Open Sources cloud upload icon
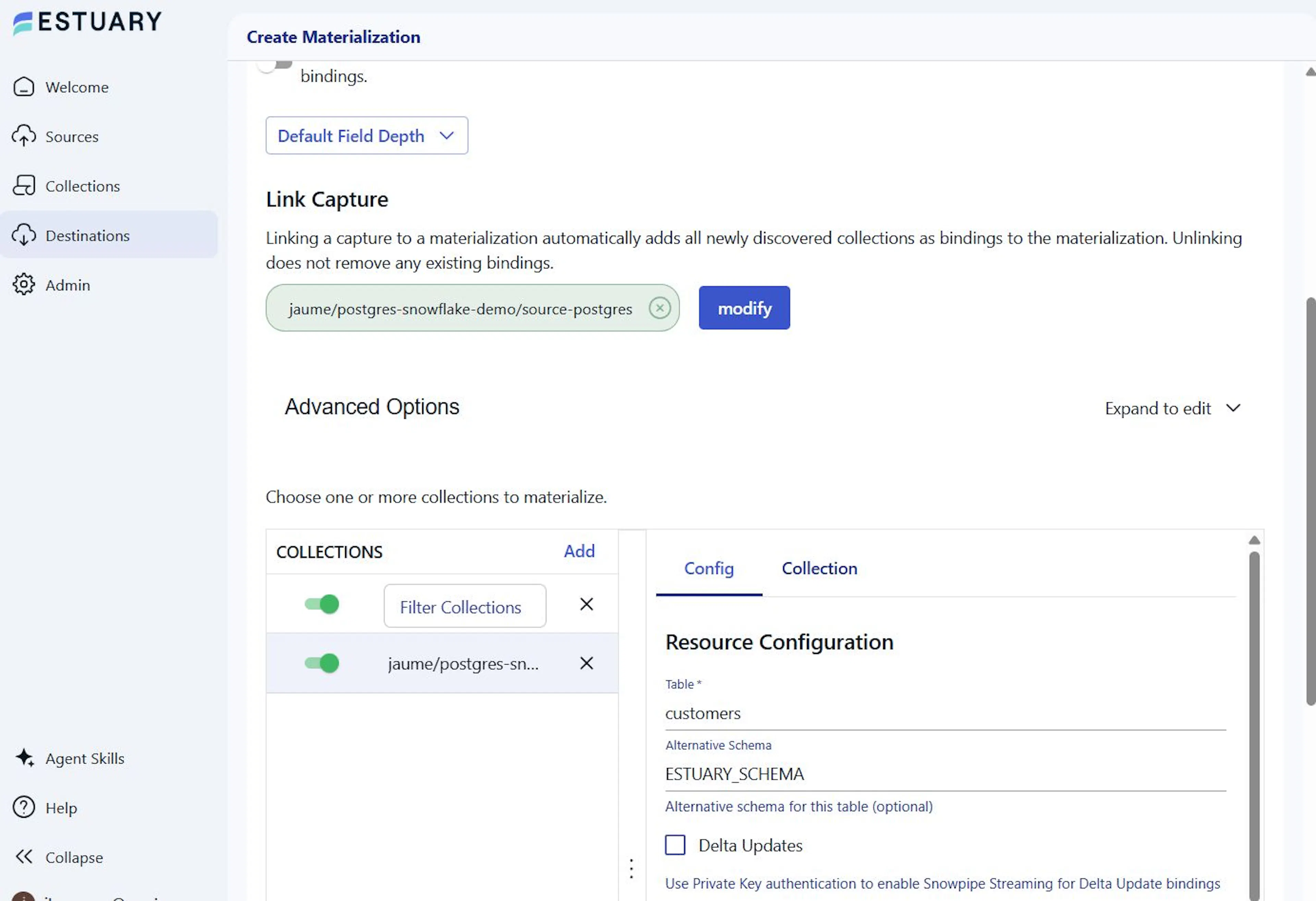The width and height of the screenshot is (1316, 901). click(24, 136)
